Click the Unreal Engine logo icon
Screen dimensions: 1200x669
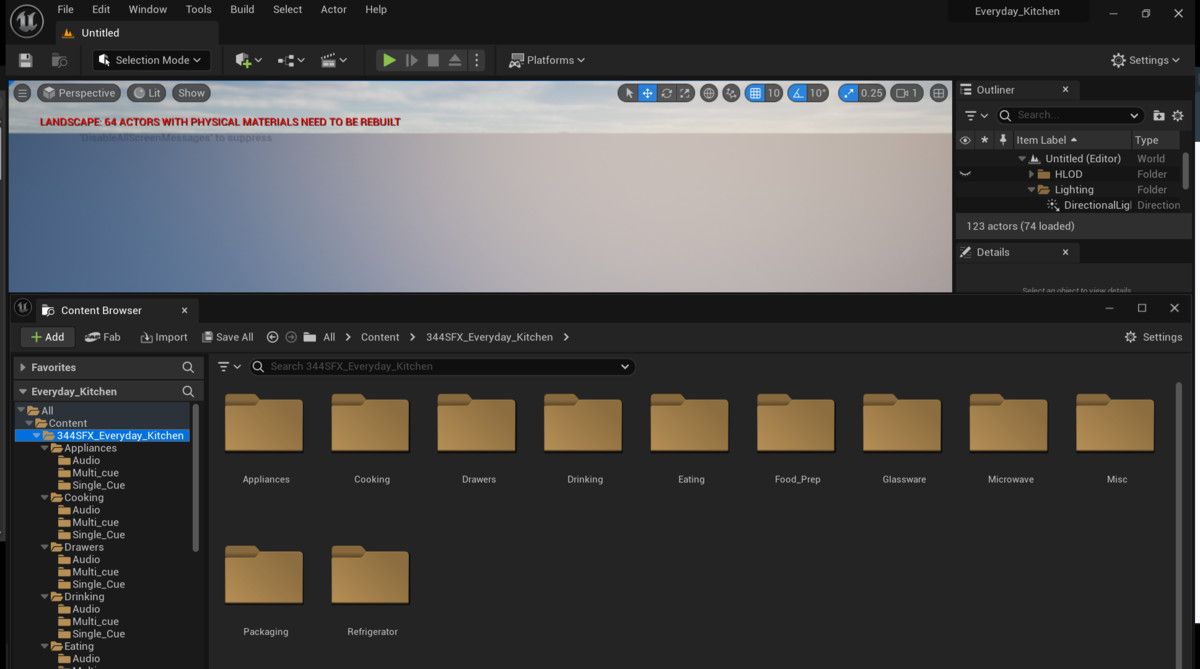[x=27, y=20]
